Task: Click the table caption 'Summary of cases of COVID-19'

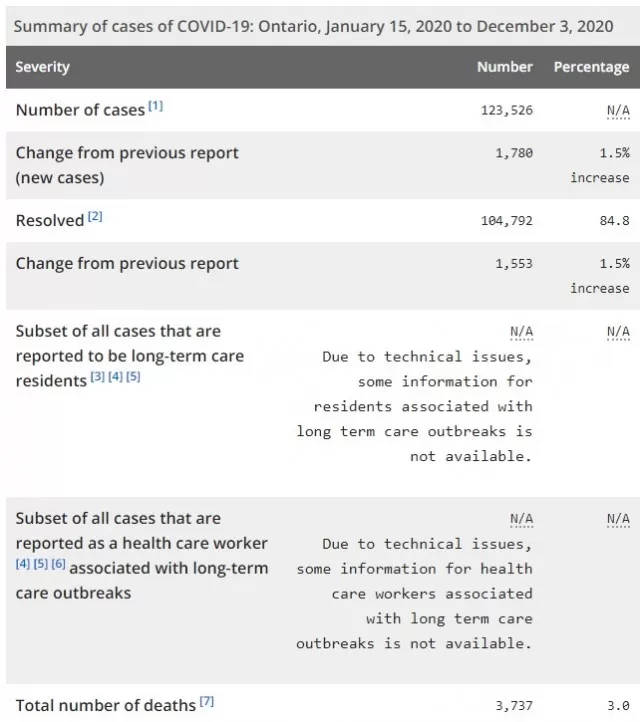Action: tap(132, 26)
